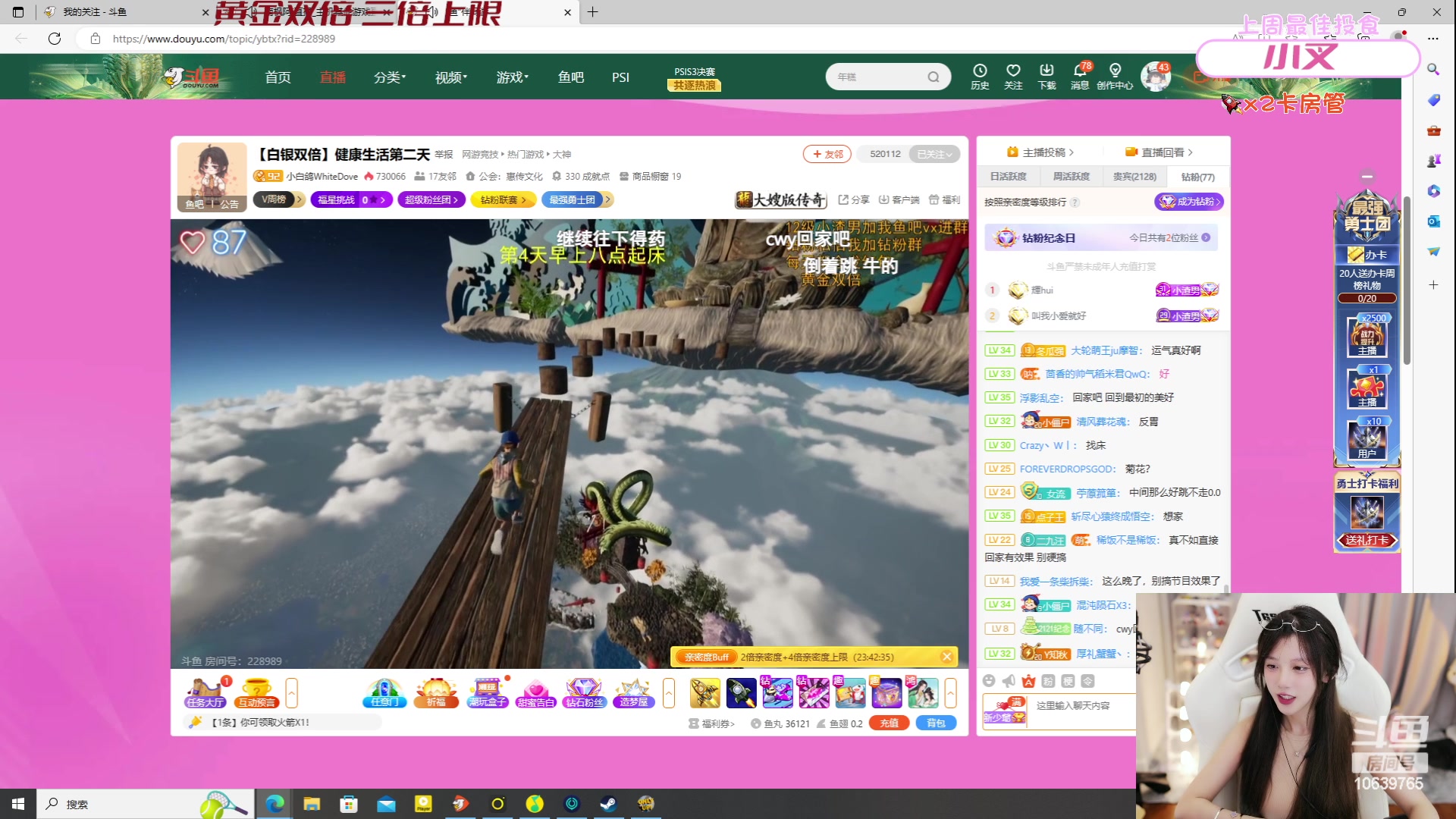Open the 关注 heart icon in header
The height and width of the screenshot is (819, 1456).
pyautogui.click(x=1013, y=77)
